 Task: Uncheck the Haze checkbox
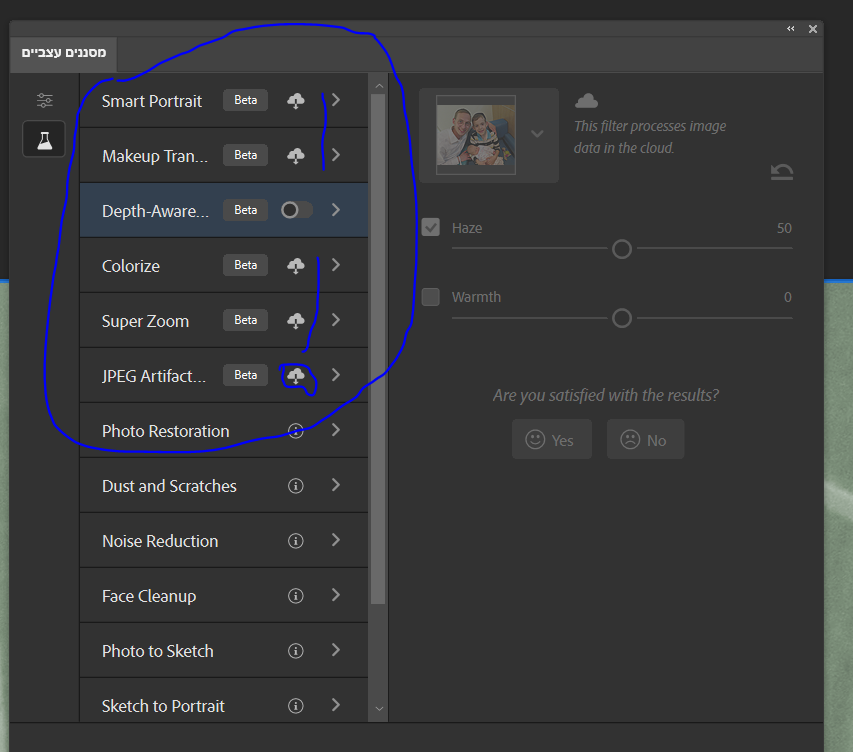pyautogui.click(x=431, y=227)
